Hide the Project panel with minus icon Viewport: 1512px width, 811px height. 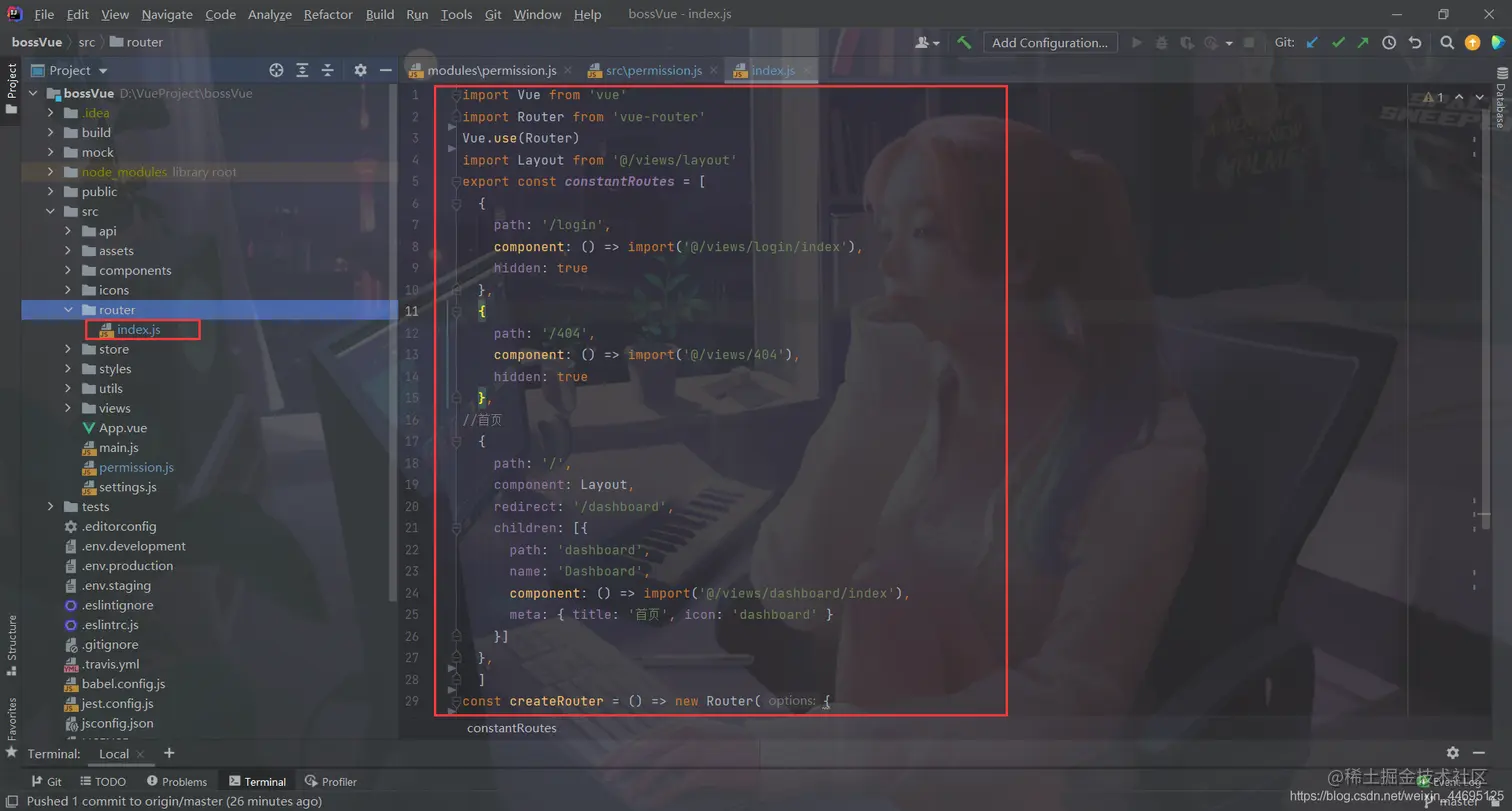pos(386,70)
